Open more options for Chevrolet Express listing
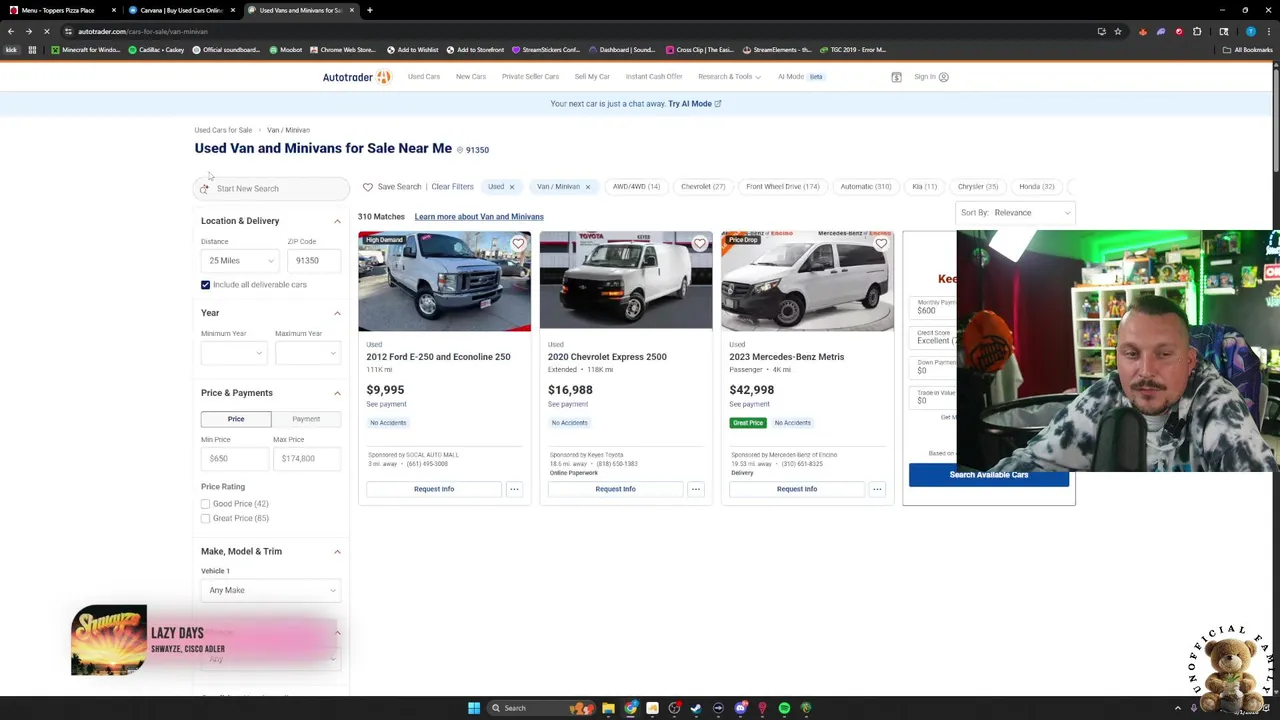 (x=695, y=489)
